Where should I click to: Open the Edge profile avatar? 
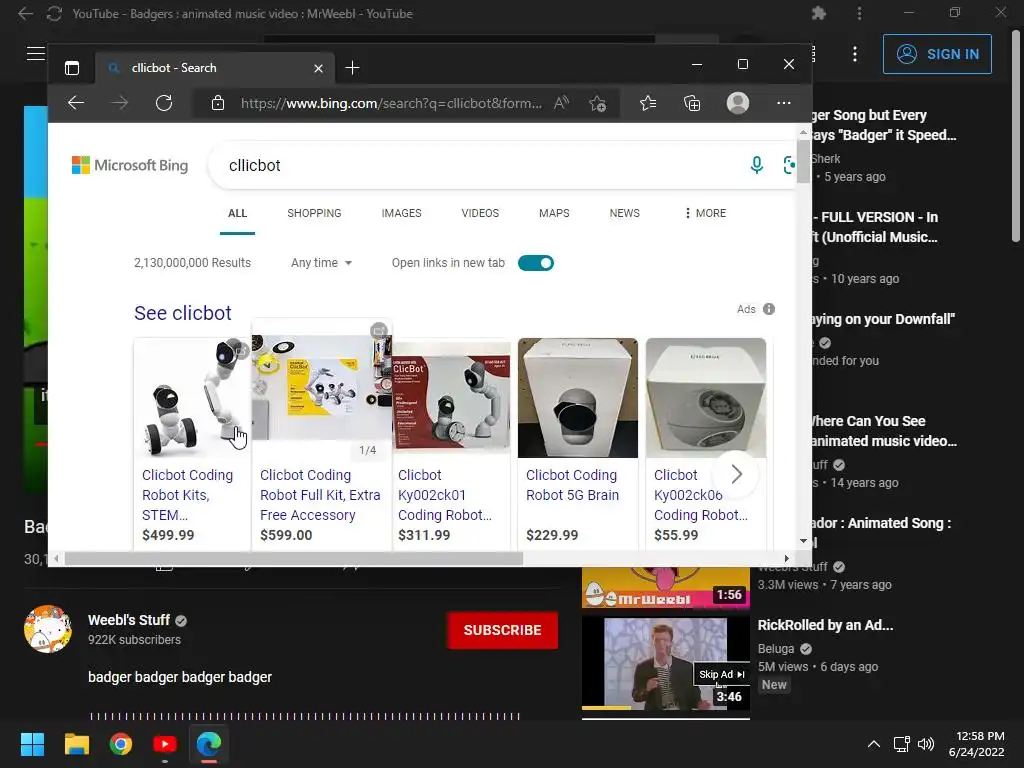[738, 103]
